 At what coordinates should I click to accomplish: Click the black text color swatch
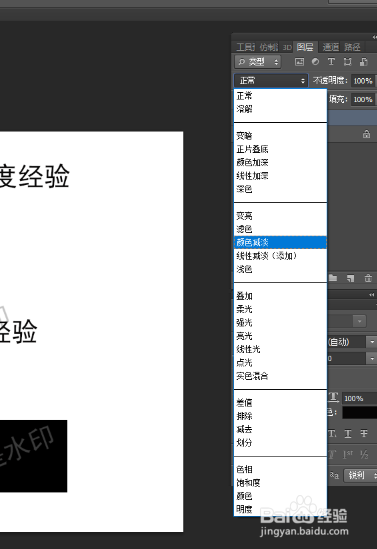pos(359,412)
